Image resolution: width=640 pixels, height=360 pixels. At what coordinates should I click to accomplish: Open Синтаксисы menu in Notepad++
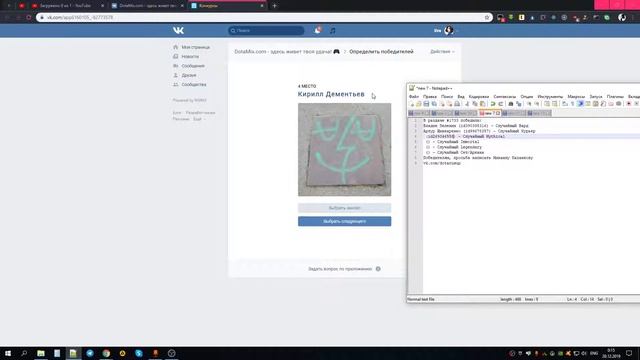point(504,97)
